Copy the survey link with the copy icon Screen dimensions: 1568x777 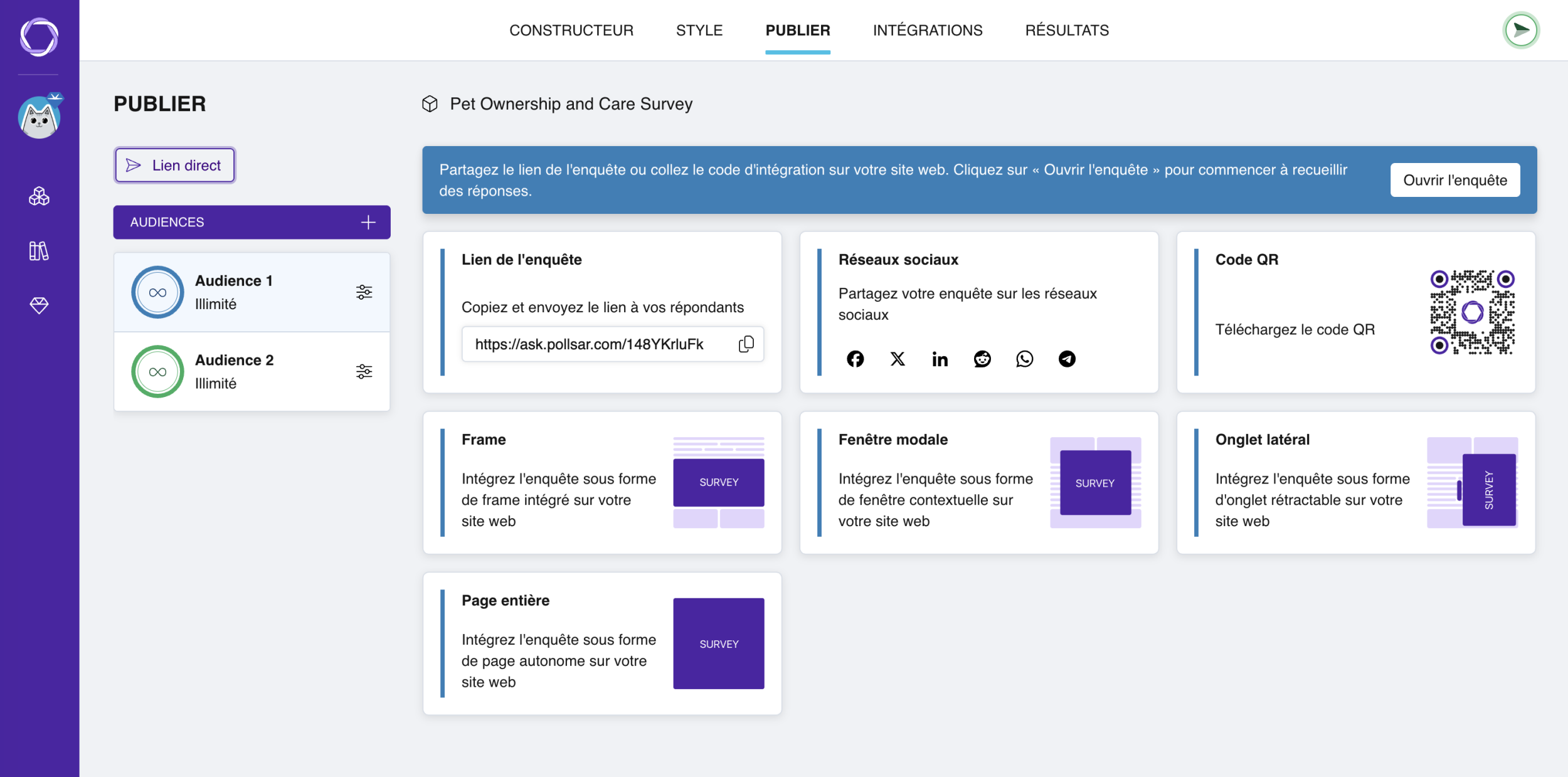click(x=746, y=344)
